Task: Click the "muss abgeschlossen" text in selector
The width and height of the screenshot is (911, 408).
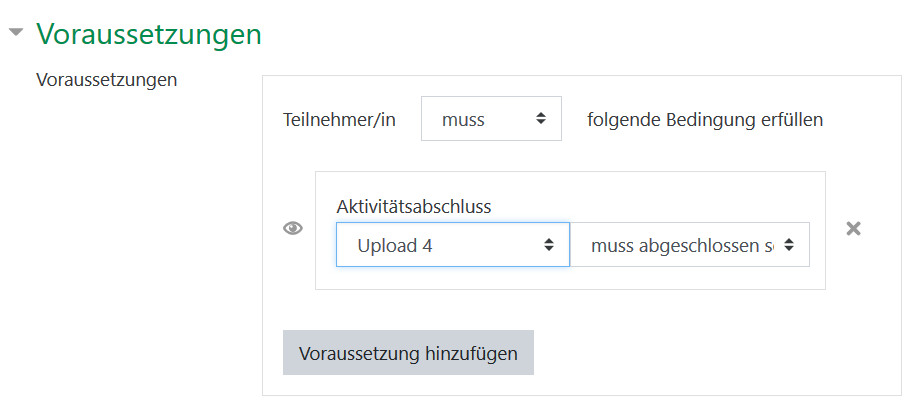Action: [x=681, y=245]
